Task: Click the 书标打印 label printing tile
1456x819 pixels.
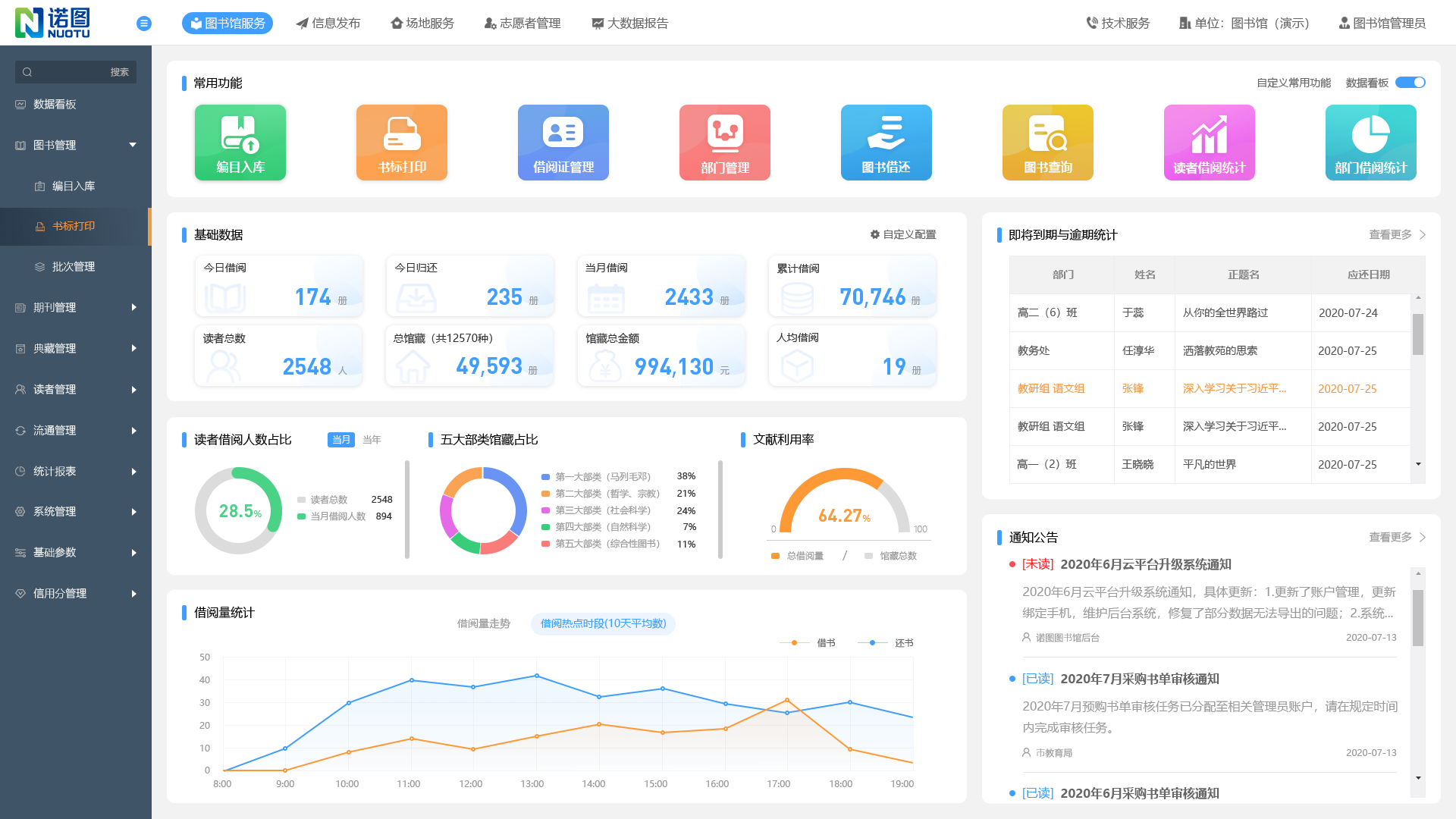Action: tap(402, 143)
